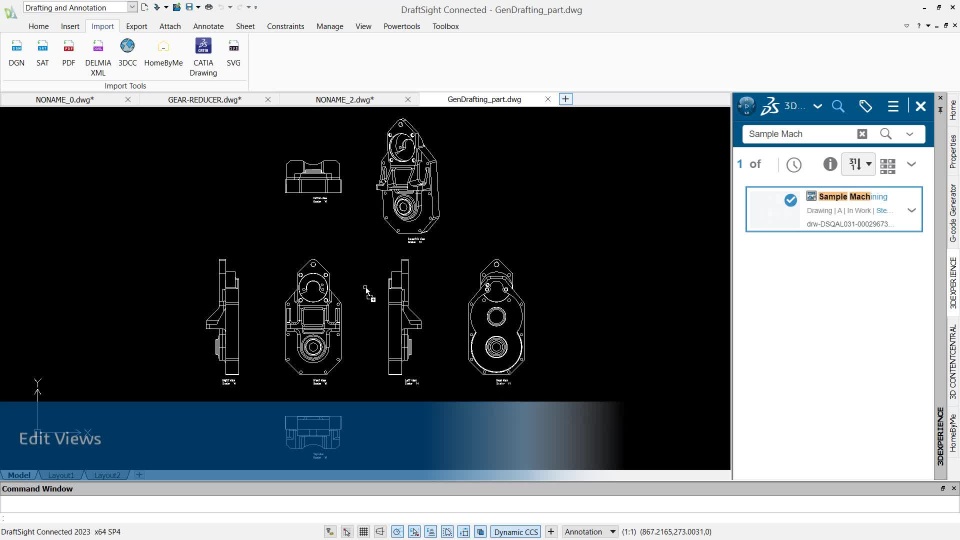Screen dimensions: 960x540
Task: Toggle Polar tracking in the status bar
Action: pyautogui.click(x=397, y=531)
